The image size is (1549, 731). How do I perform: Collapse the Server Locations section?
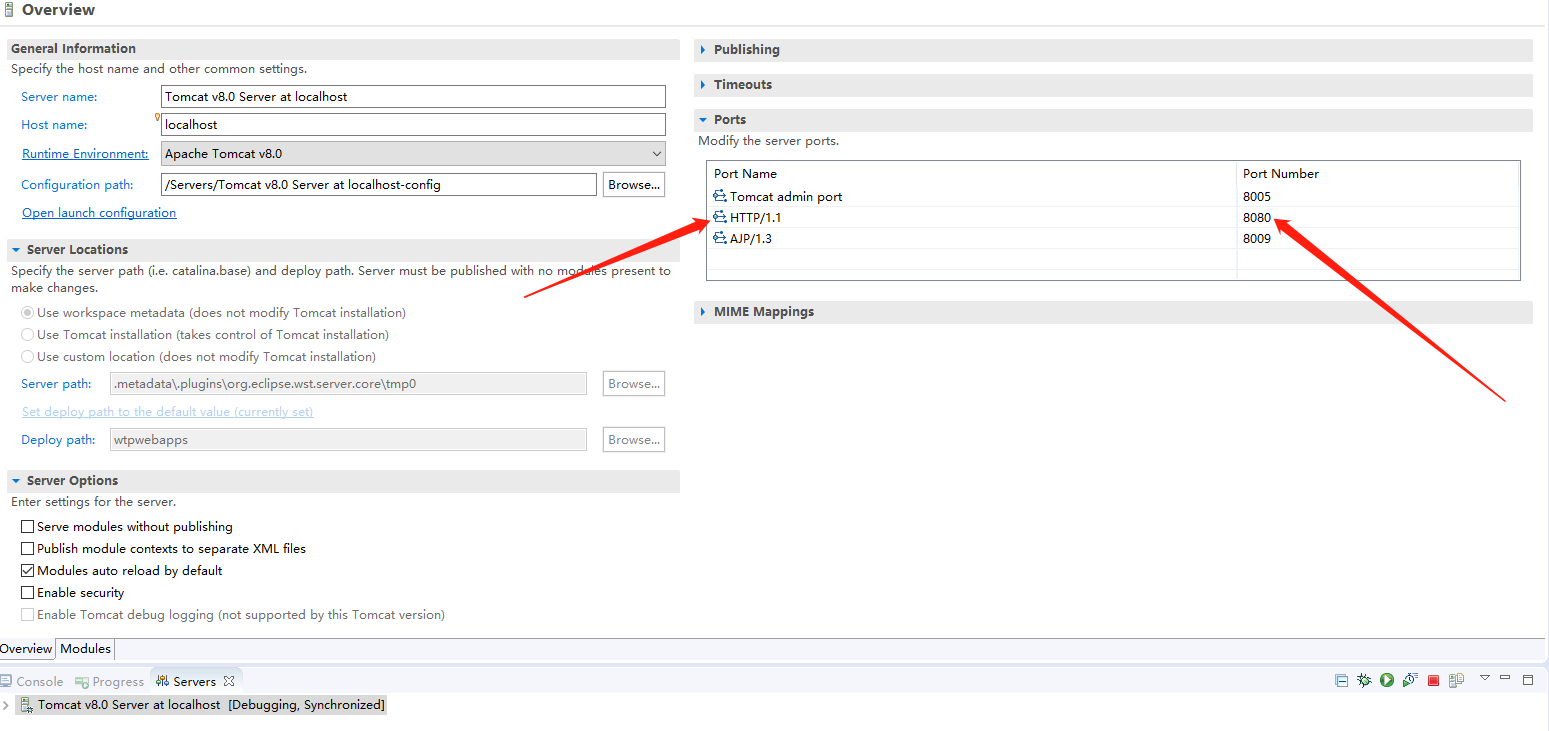coord(17,250)
